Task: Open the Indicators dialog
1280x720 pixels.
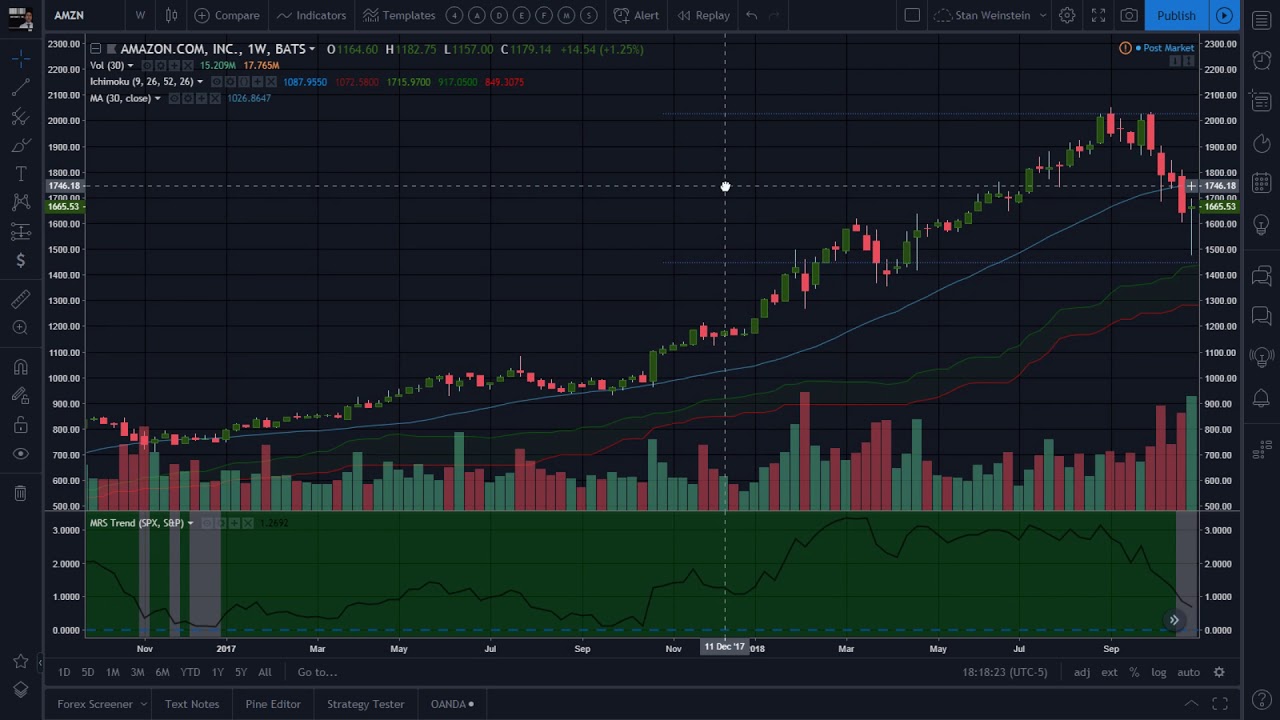Action: pos(311,15)
